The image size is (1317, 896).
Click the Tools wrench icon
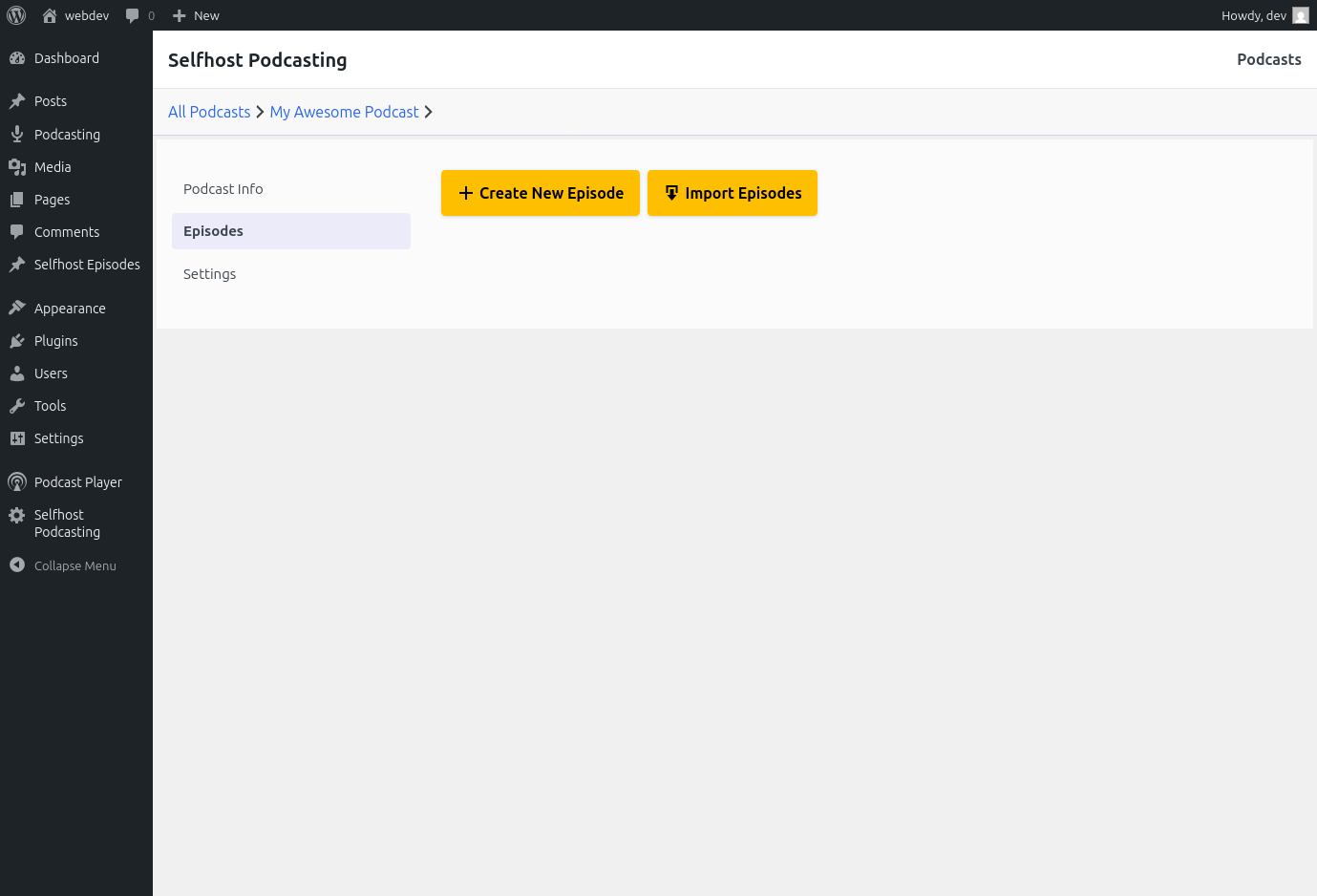(x=17, y=406)
